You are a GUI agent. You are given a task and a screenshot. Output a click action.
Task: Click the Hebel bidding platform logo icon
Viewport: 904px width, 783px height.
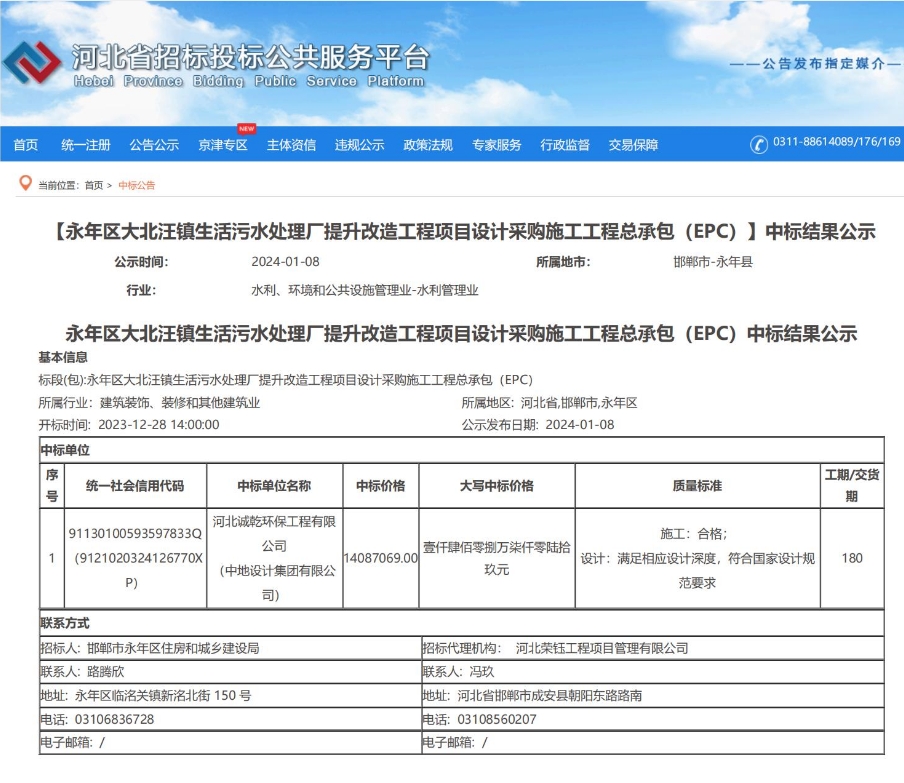32,64
